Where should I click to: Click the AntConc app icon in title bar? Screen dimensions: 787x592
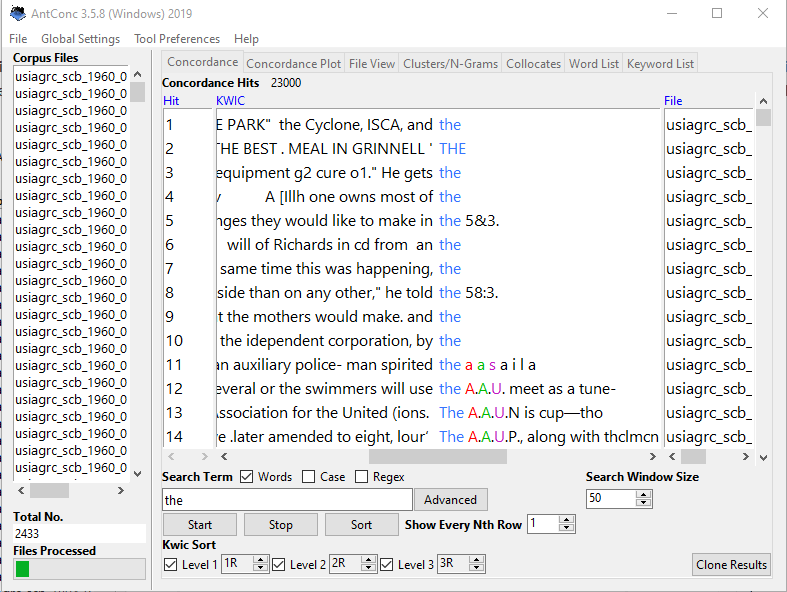[x=14, y=14]
